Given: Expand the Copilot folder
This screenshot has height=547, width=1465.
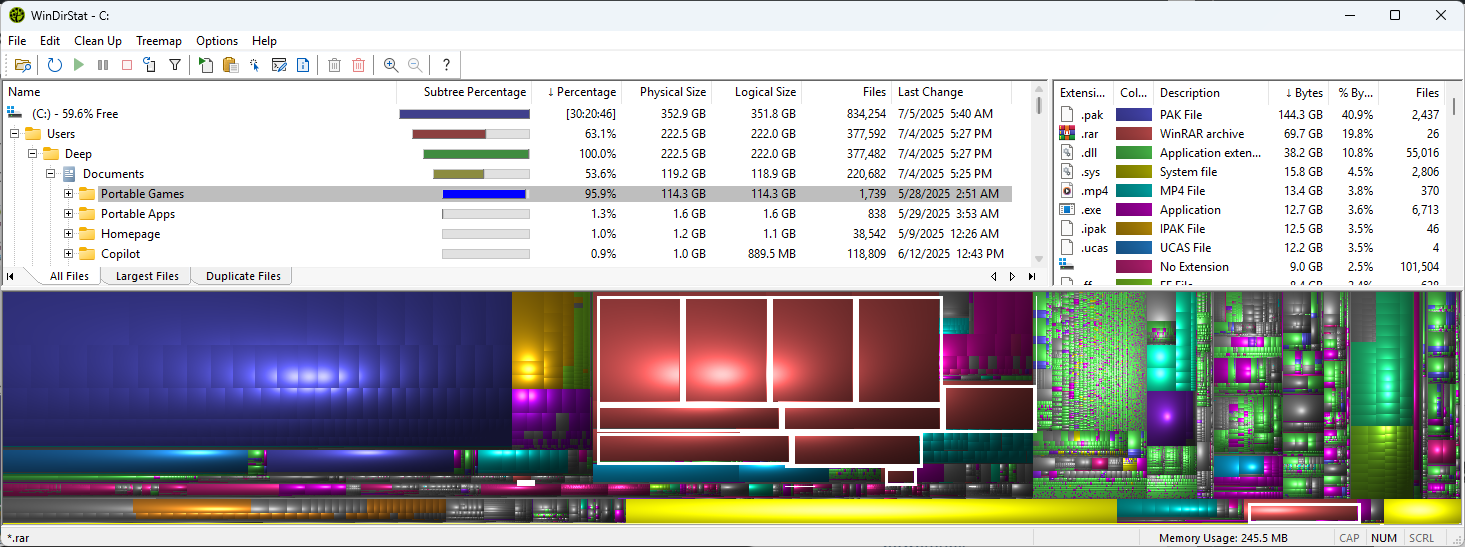Looking at the screenshot, I should (x=69, y=254).
